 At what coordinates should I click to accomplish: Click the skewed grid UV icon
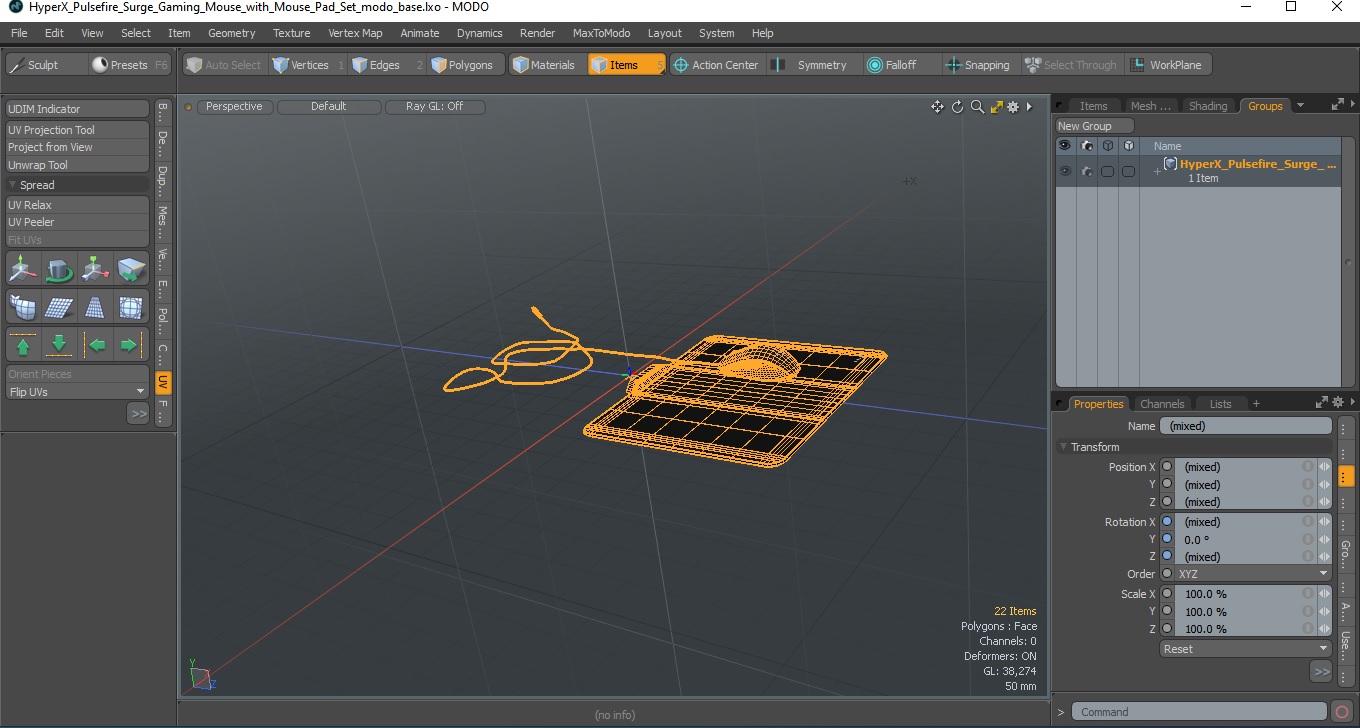coord(59,307)
